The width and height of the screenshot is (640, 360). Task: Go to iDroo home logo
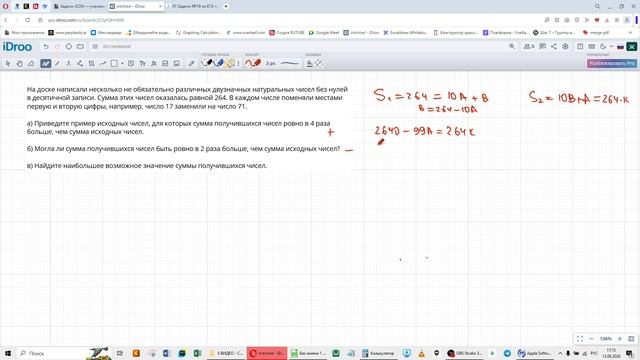click(x=17, y=47)
